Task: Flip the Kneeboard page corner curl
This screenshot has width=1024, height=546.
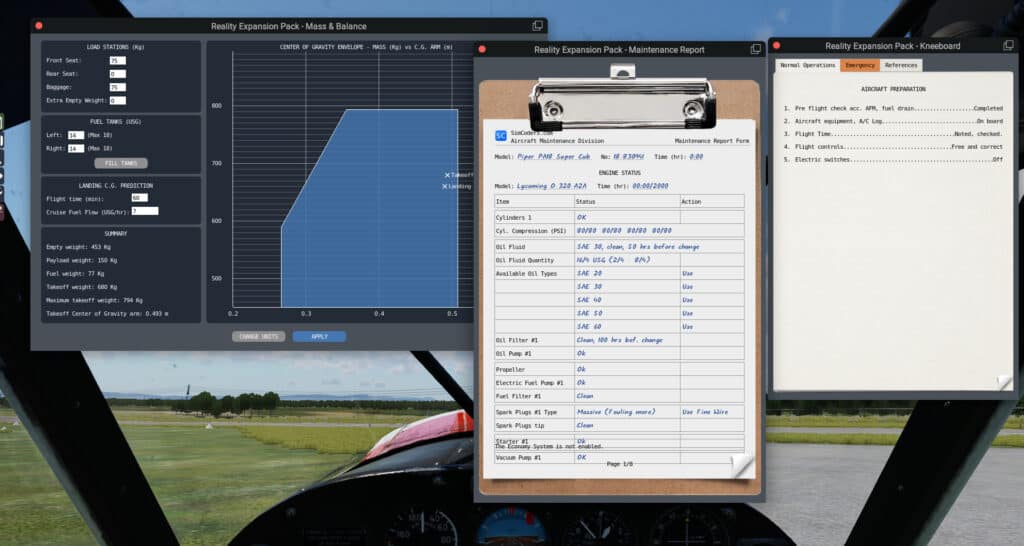Action: (x=1004, y=382)
